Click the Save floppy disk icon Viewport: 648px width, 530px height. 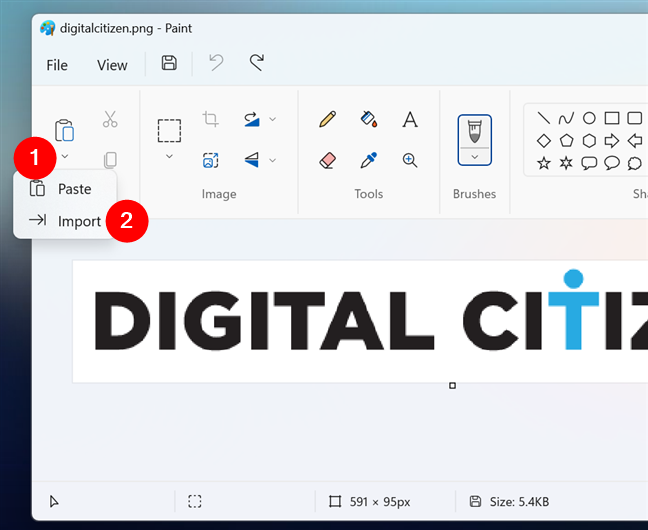click(x=169, y=63)
